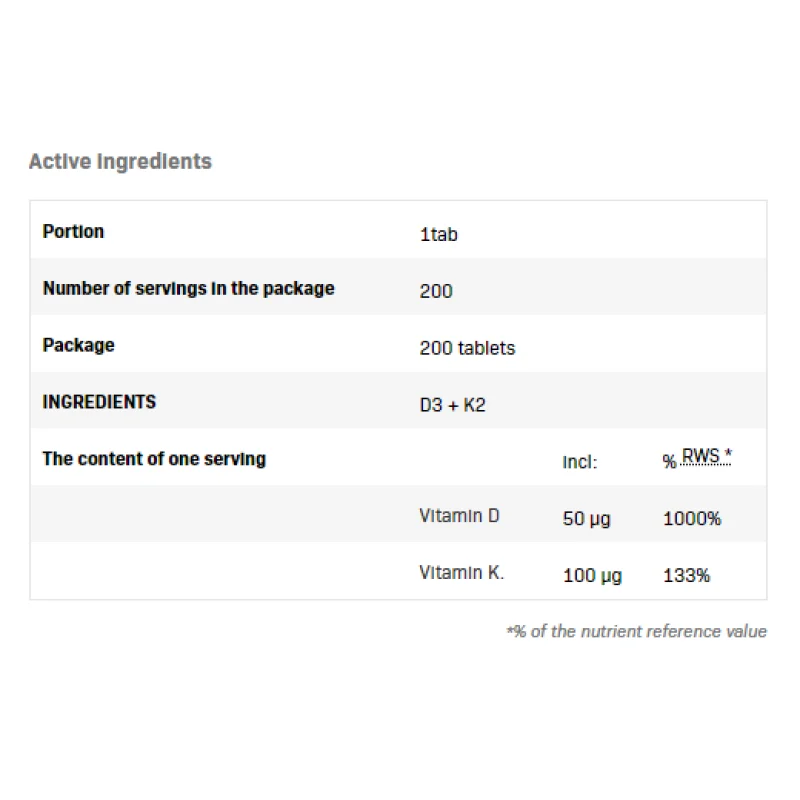
Task: Select the servings count value 200
Action: pyautogui.click(x=436, y=291)
